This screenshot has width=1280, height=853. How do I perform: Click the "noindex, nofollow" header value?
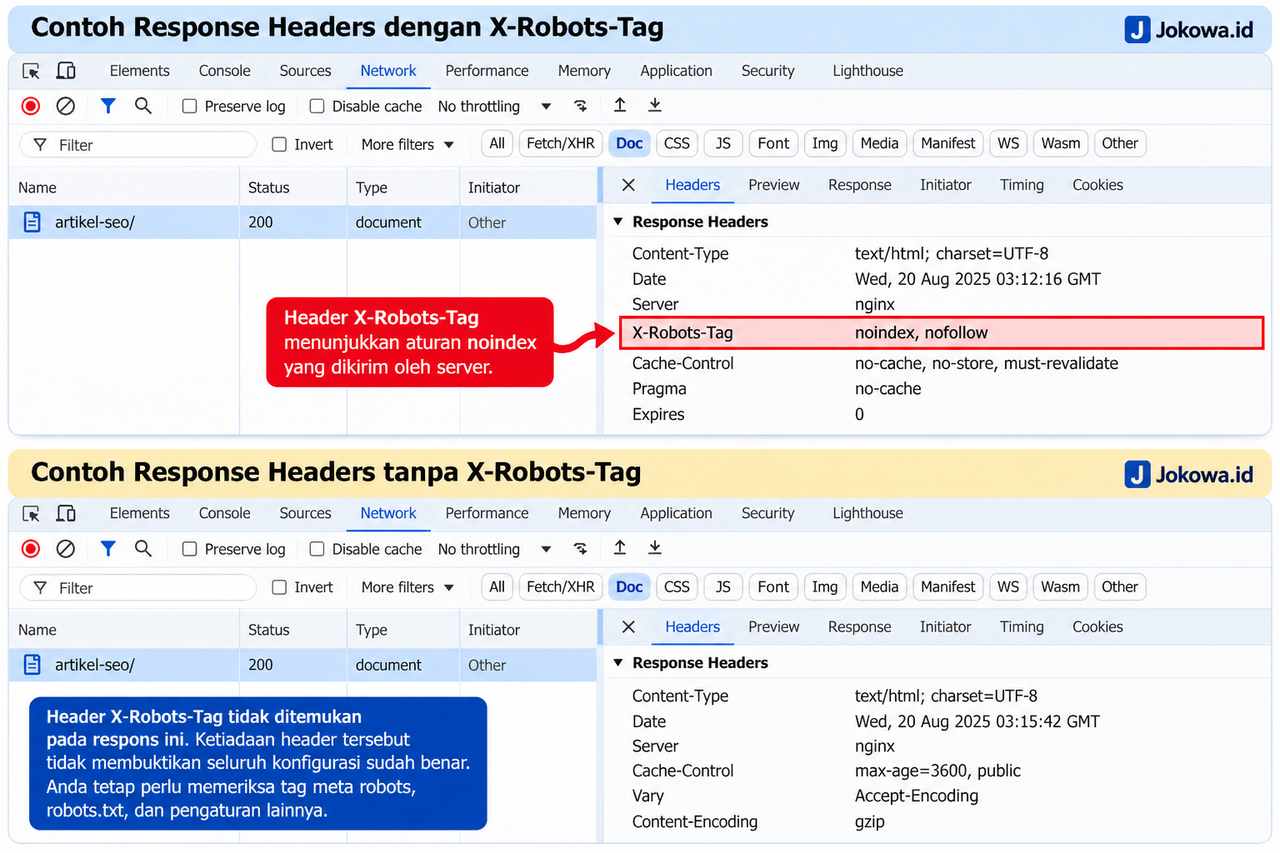point(921,333)
